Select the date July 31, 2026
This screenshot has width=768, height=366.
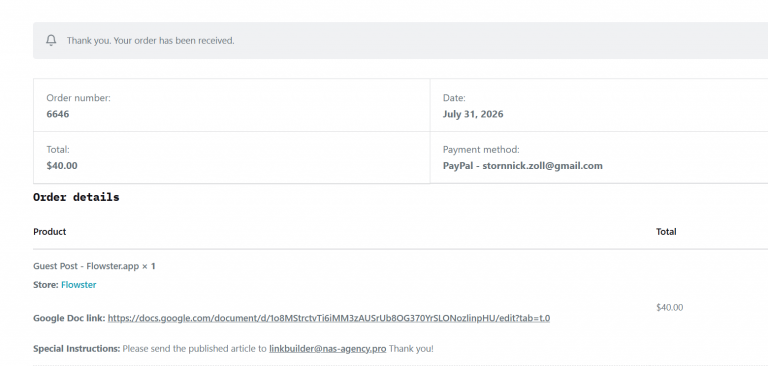point(473,114)
